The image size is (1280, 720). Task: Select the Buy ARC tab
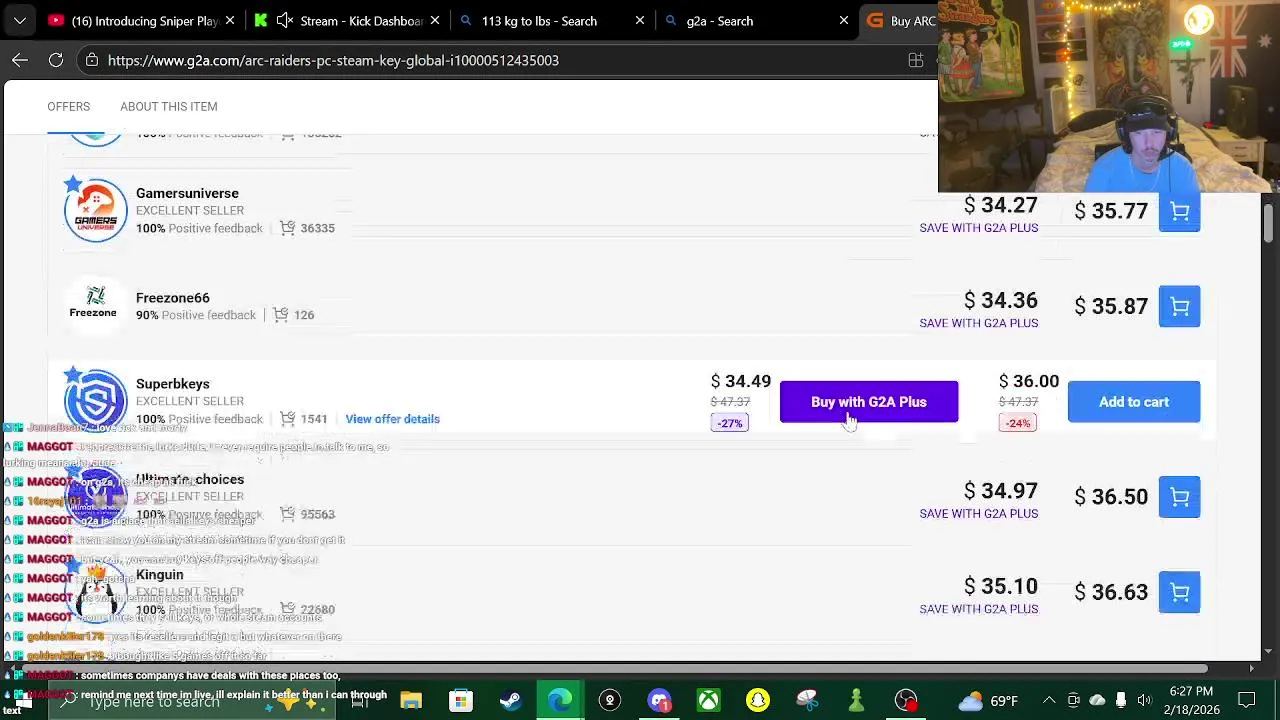pyautogui.click(x=900, y=20)
